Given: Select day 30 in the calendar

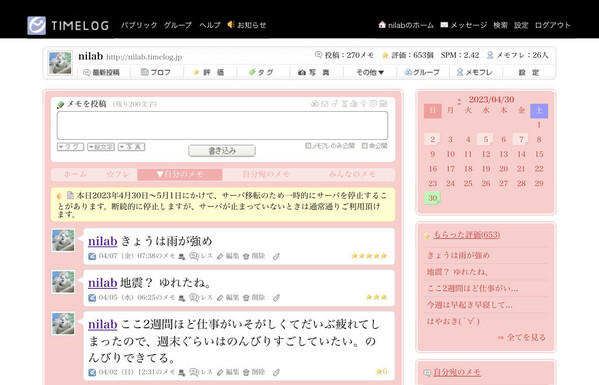Looking at the screenshot, I should (x=432, y=198).
